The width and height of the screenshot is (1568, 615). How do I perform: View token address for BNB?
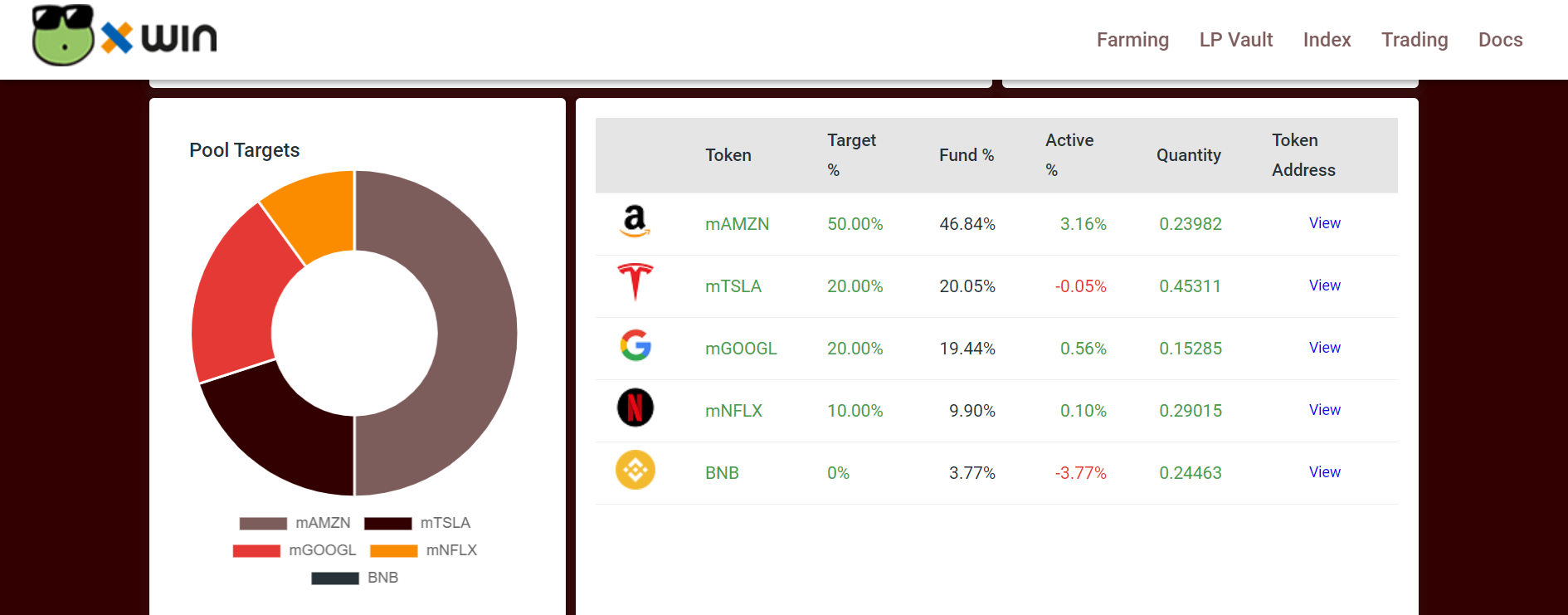[x=1324, y=472]
